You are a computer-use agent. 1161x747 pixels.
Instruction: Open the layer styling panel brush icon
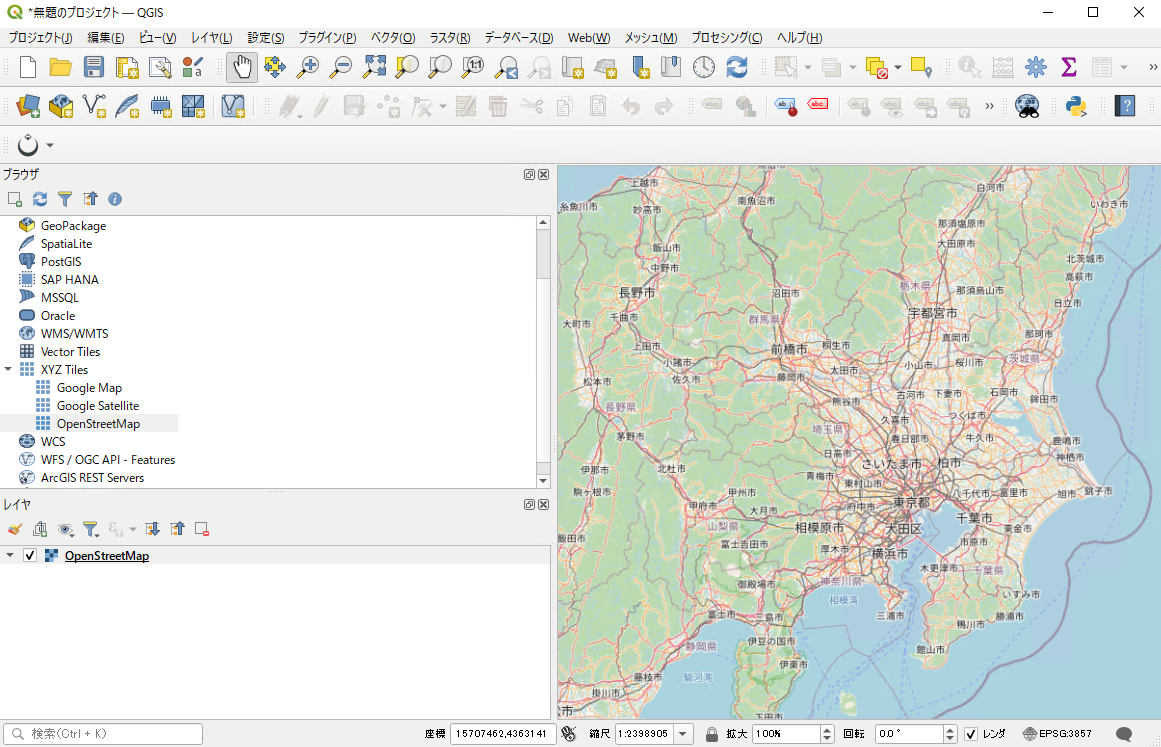coord(15,529)
